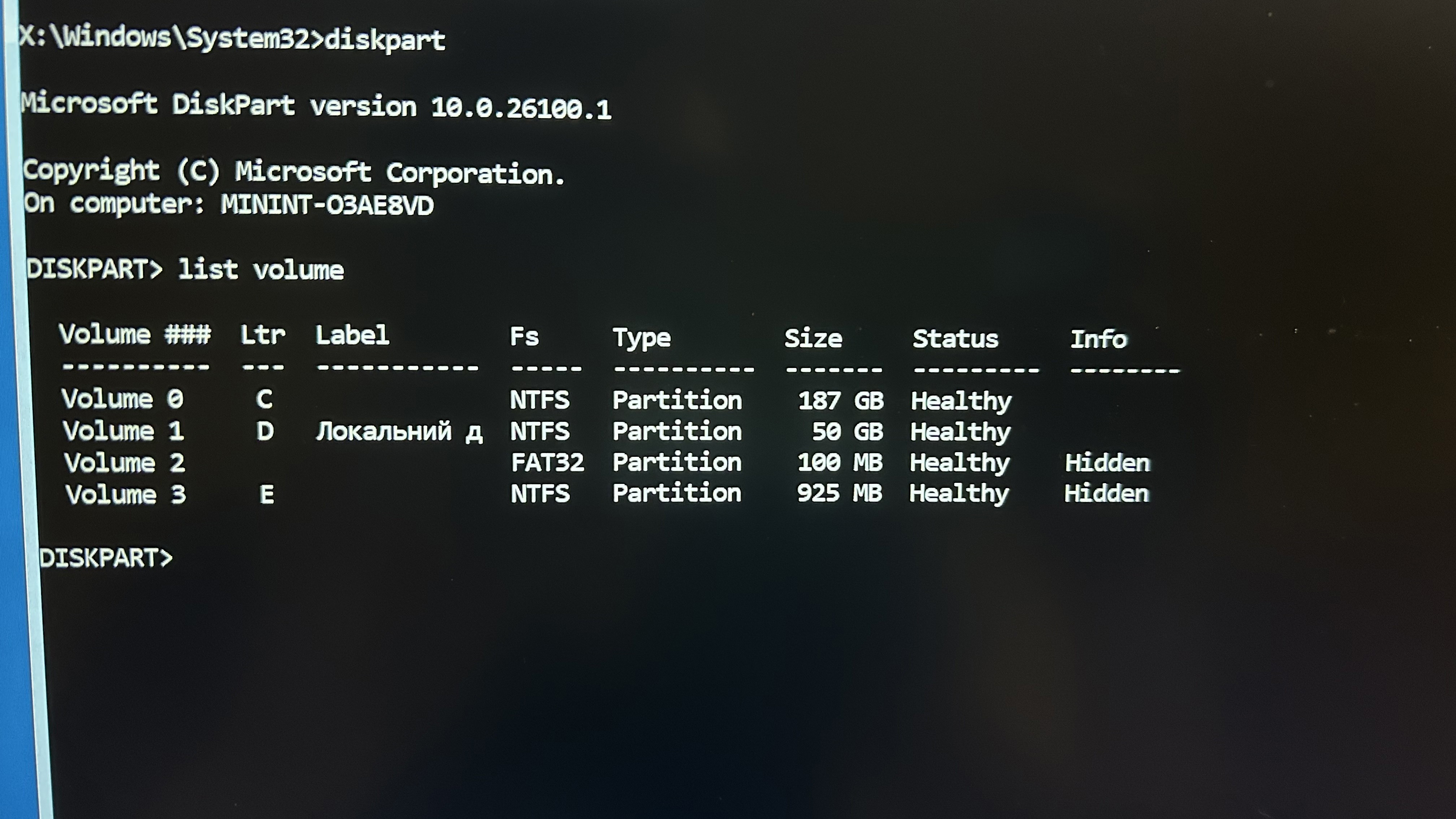The image size is (1456, 819).
Task: Click the Volume ### column header
Action: pos(135,335)
